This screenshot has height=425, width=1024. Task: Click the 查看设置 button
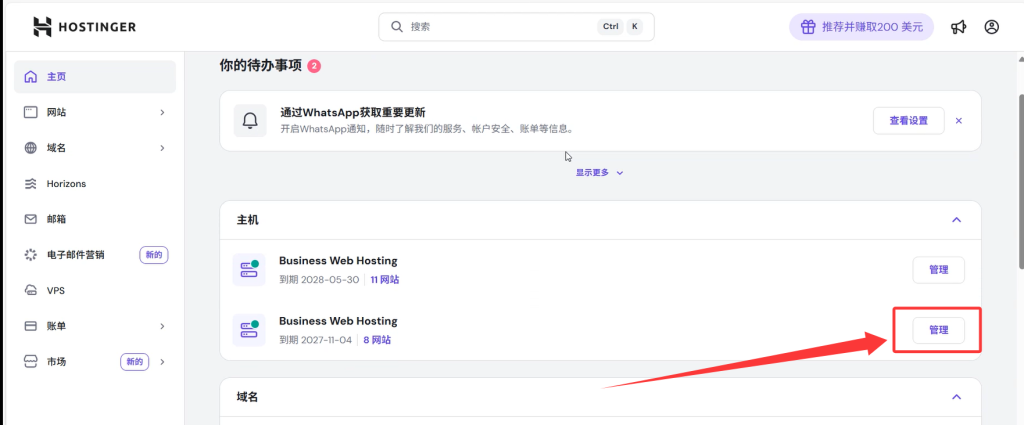[x=908, y=120]
